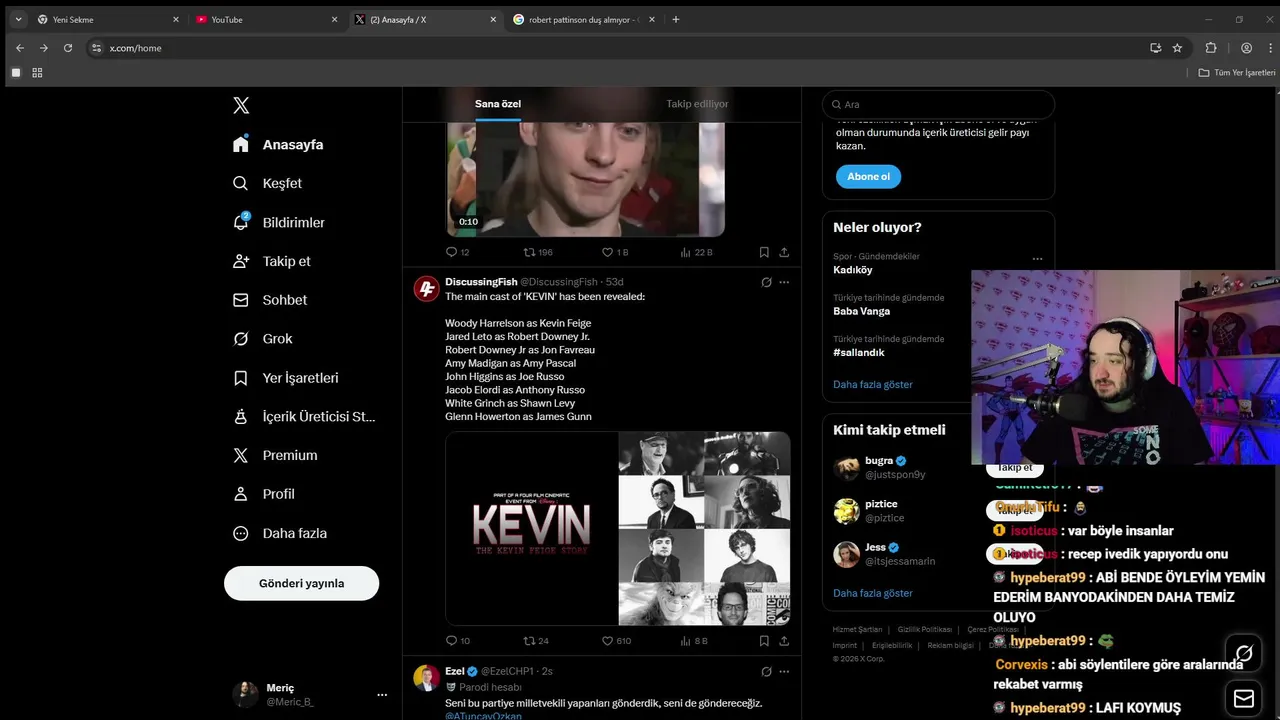
Task: Switch to robert pattinson search tab
Action: (x=584, y=19)
